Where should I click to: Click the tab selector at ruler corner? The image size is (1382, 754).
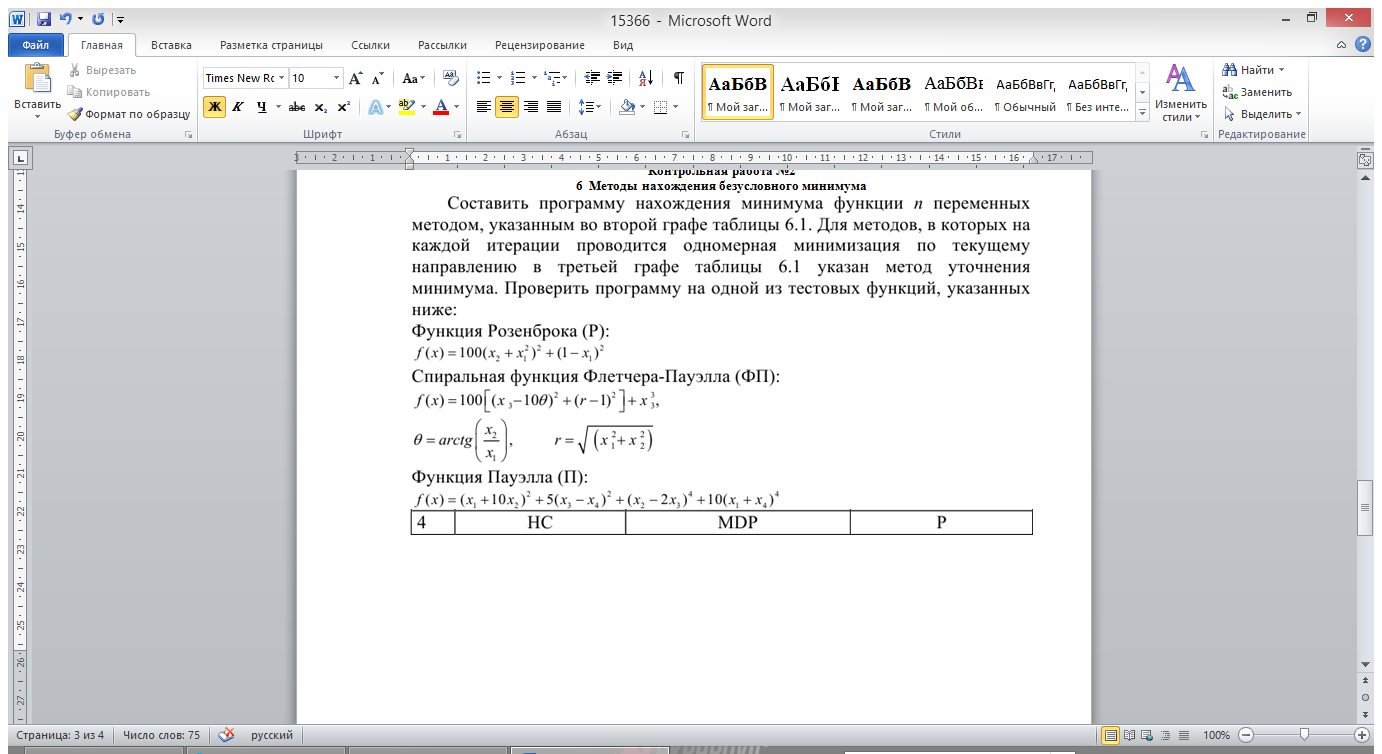[21, 157]
